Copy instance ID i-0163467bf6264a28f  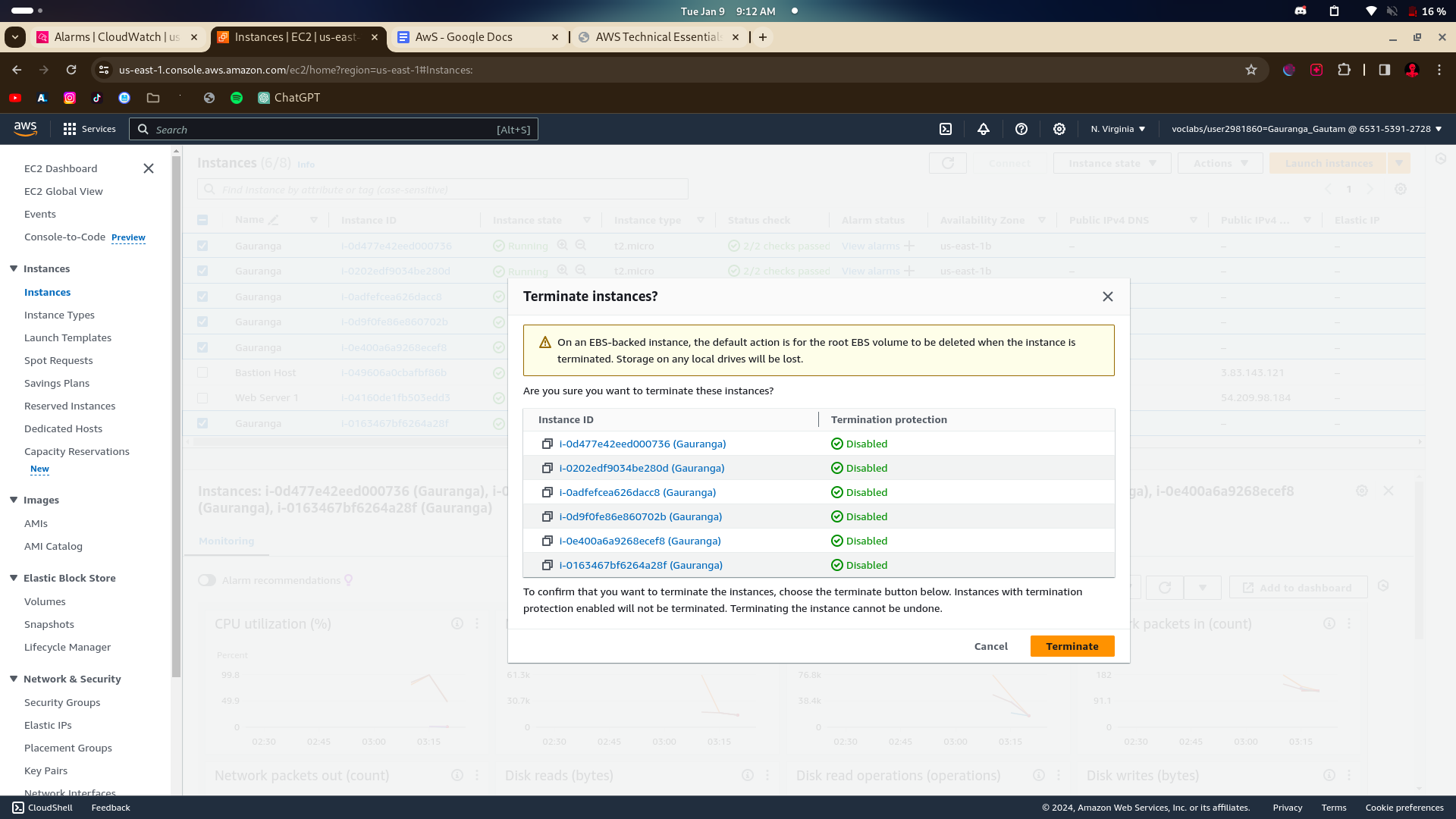coord(547,565)
